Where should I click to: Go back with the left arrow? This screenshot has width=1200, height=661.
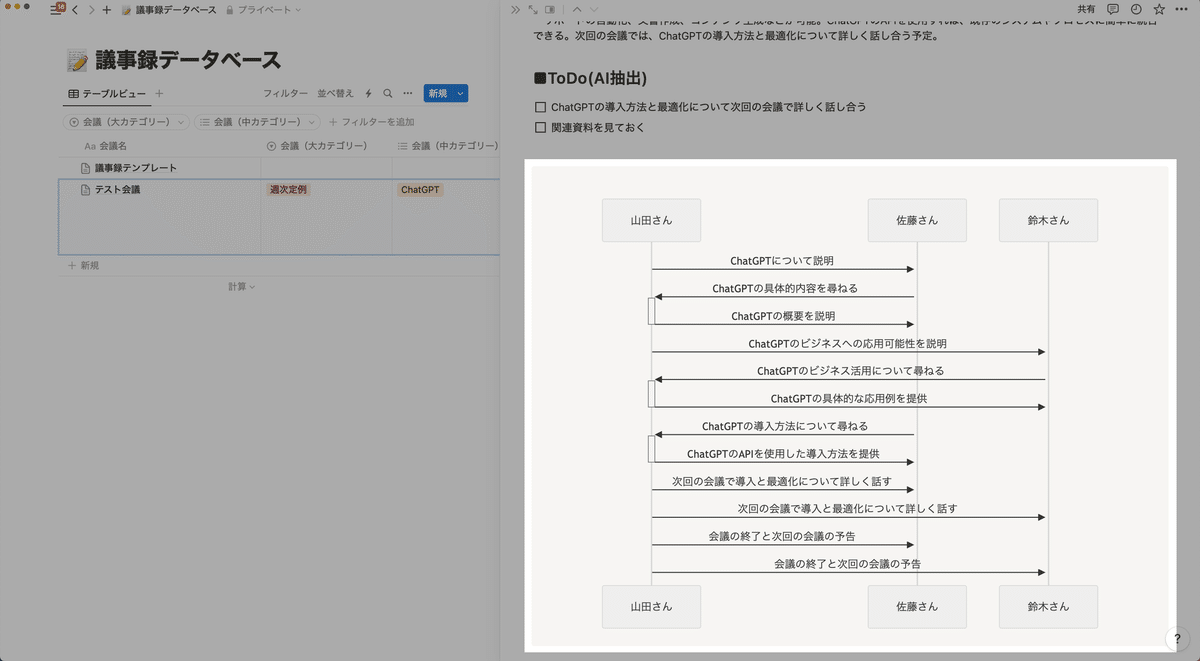pos(76,10)
